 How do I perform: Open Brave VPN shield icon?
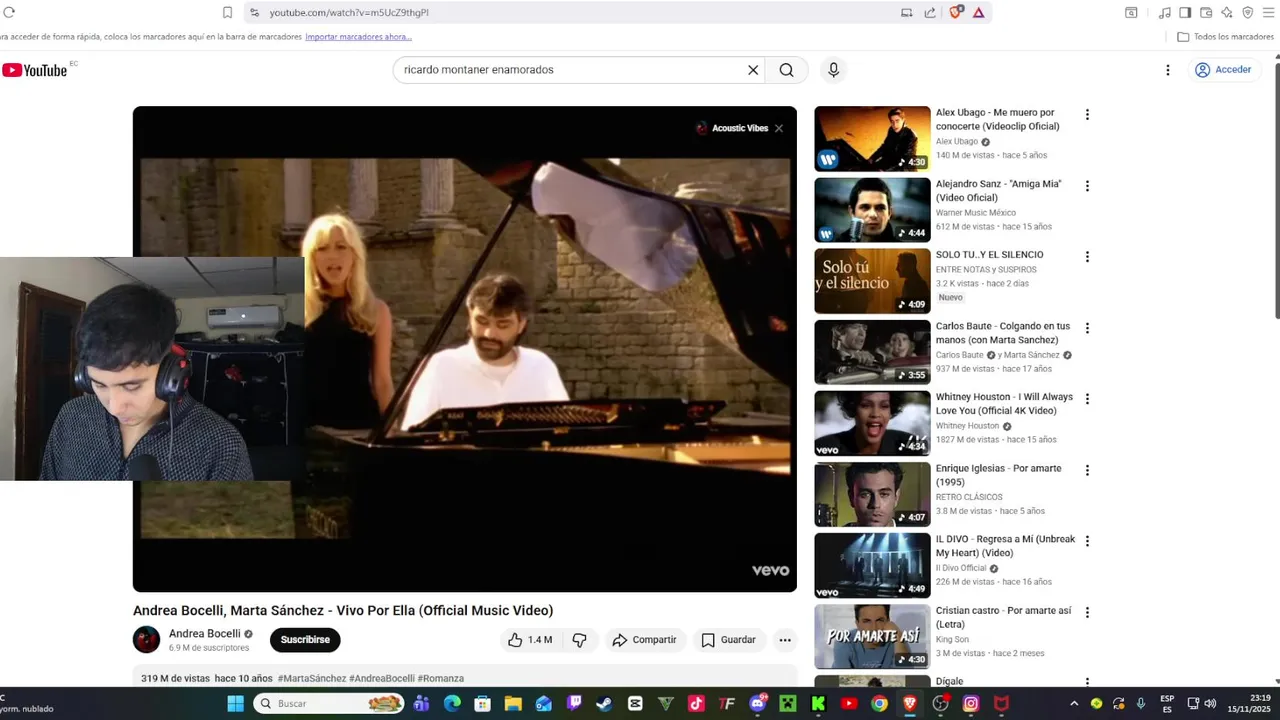1248,12
